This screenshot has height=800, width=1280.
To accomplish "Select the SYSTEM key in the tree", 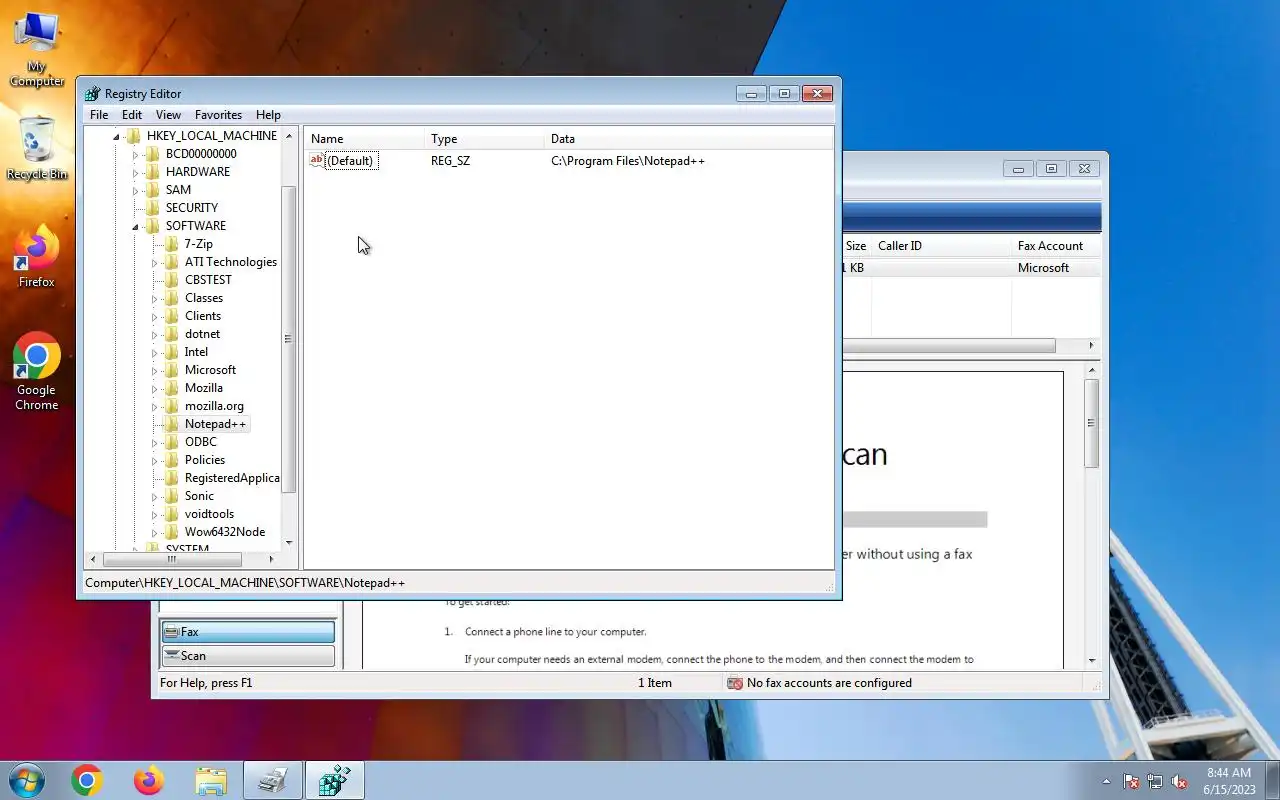I will click(187, 548).
